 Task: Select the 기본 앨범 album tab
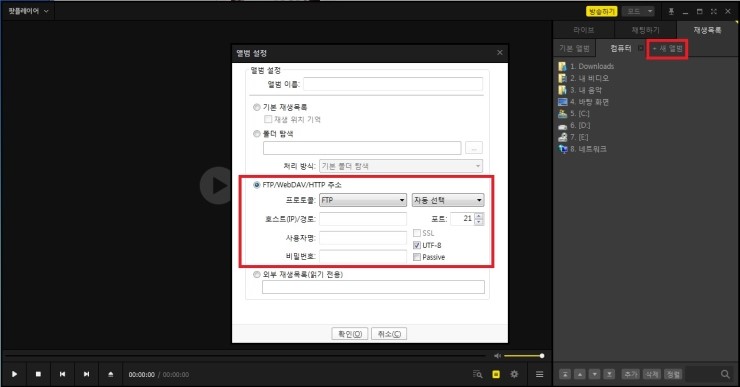point(574,48)
